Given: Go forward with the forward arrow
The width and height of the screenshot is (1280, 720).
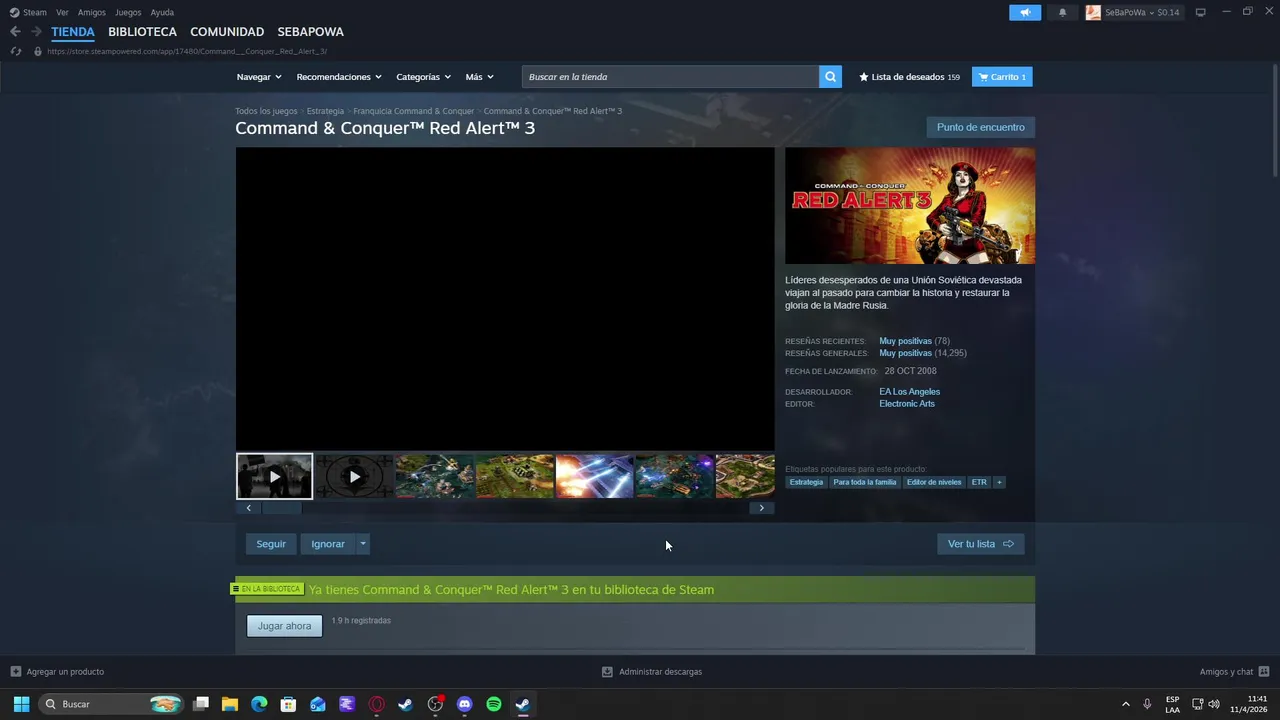Looking at the screenshot, I should [x=36, y=32].
